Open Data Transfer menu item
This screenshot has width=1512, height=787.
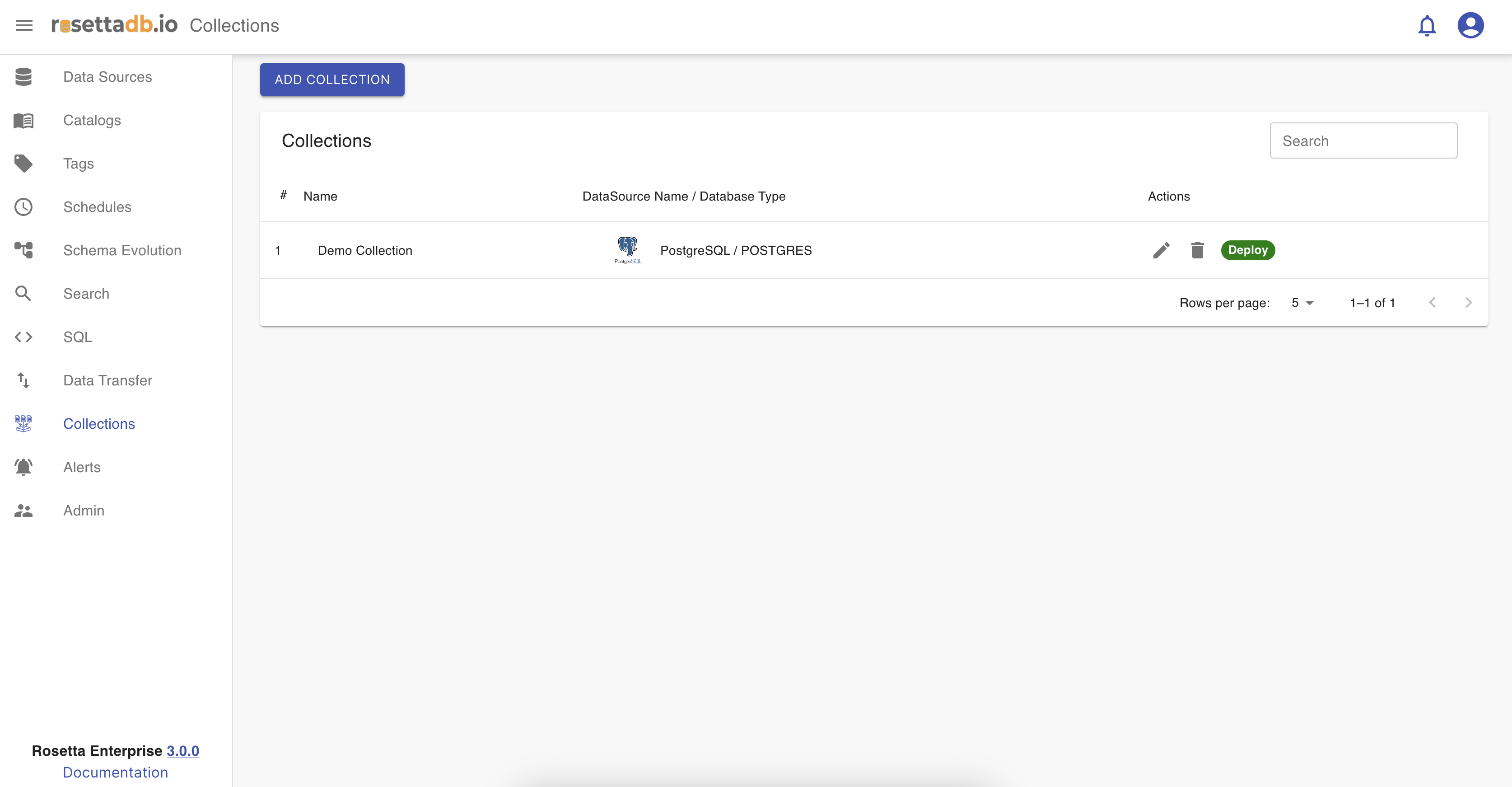107,380
